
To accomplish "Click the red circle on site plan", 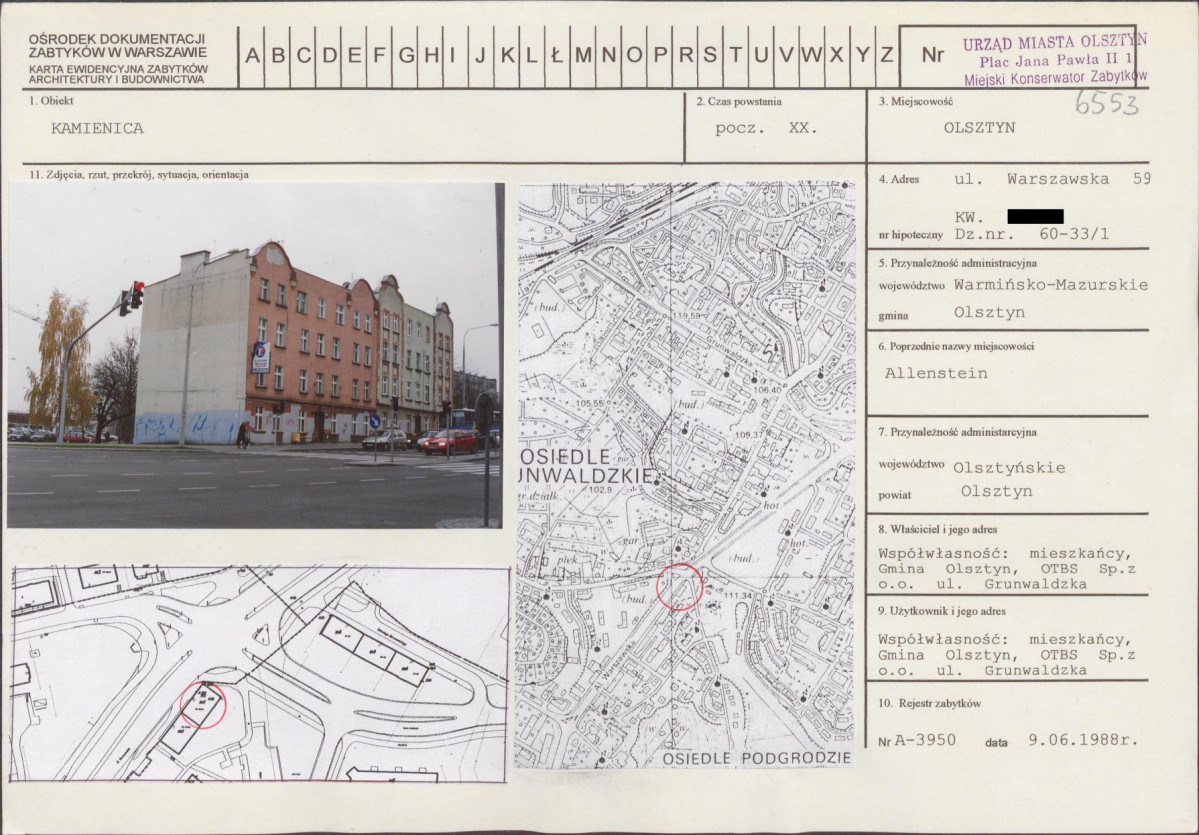I will click(x=203, y=705).
